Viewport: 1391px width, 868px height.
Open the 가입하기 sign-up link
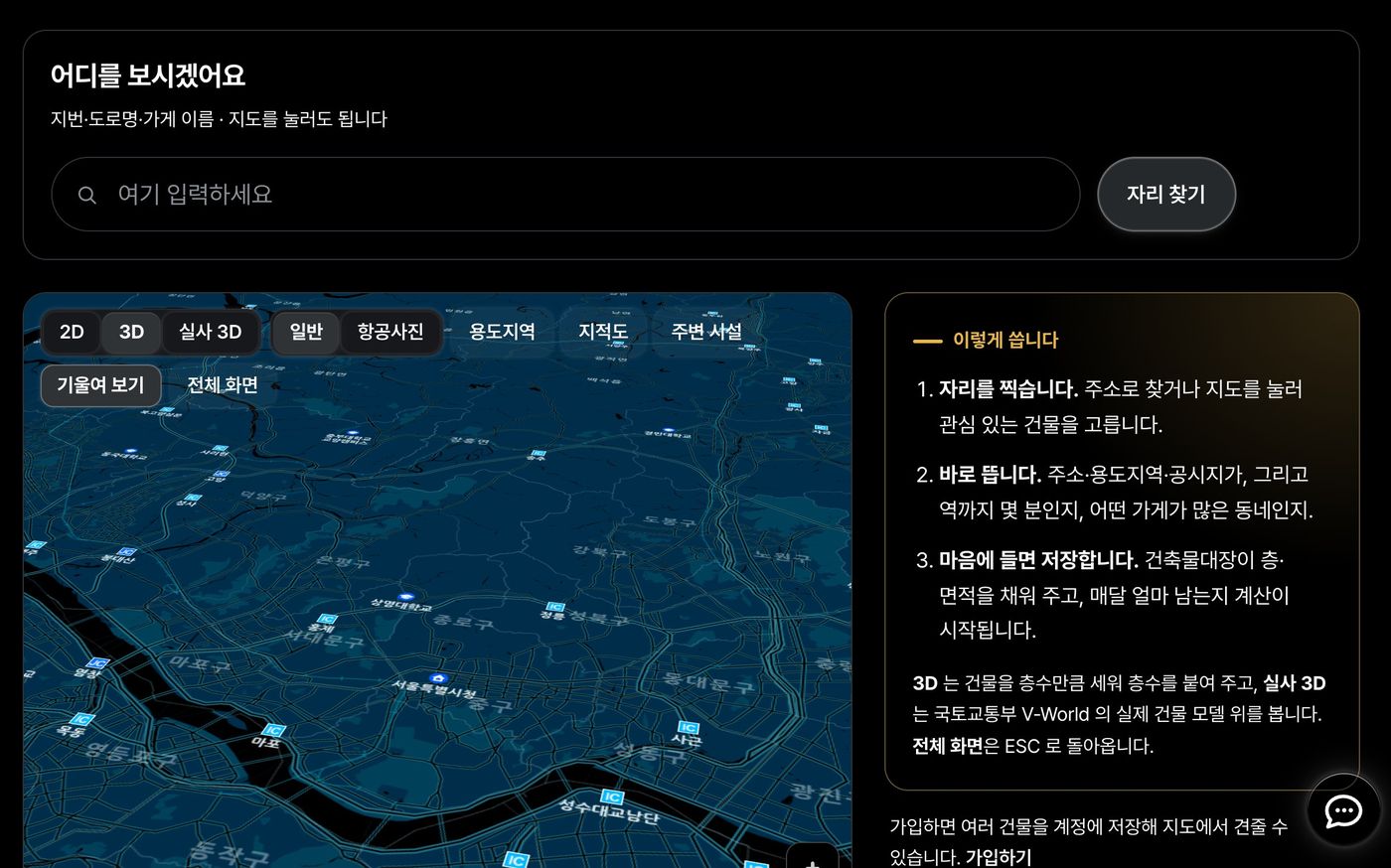999,857
